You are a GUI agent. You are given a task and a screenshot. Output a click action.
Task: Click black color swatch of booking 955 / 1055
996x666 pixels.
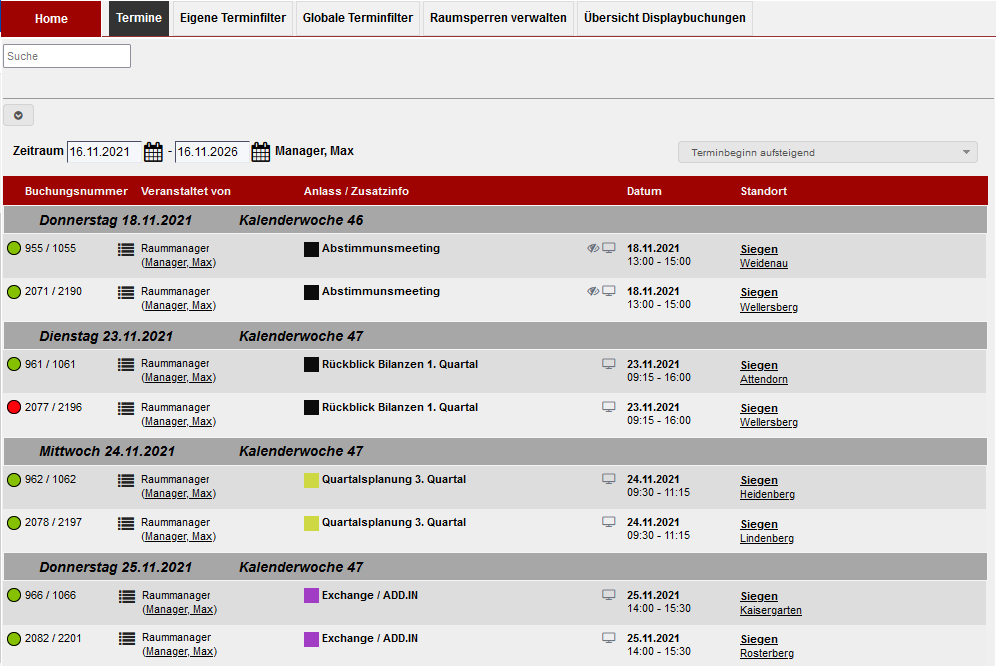(x=311, y=249)
